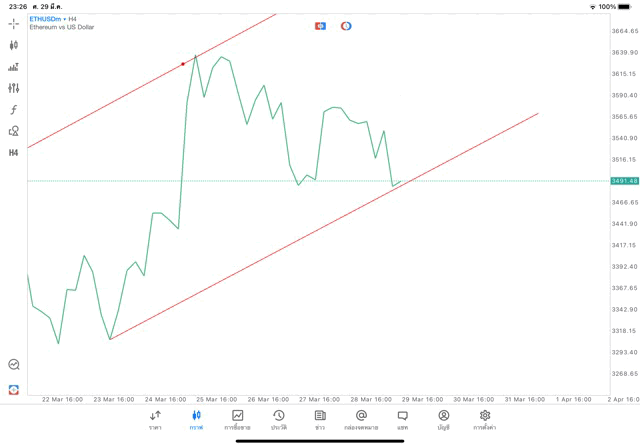Open the ประวัติ (History) tab
The height and width of the screenshot is (447, 640).
pyautogui.click(x=279, y=420)
